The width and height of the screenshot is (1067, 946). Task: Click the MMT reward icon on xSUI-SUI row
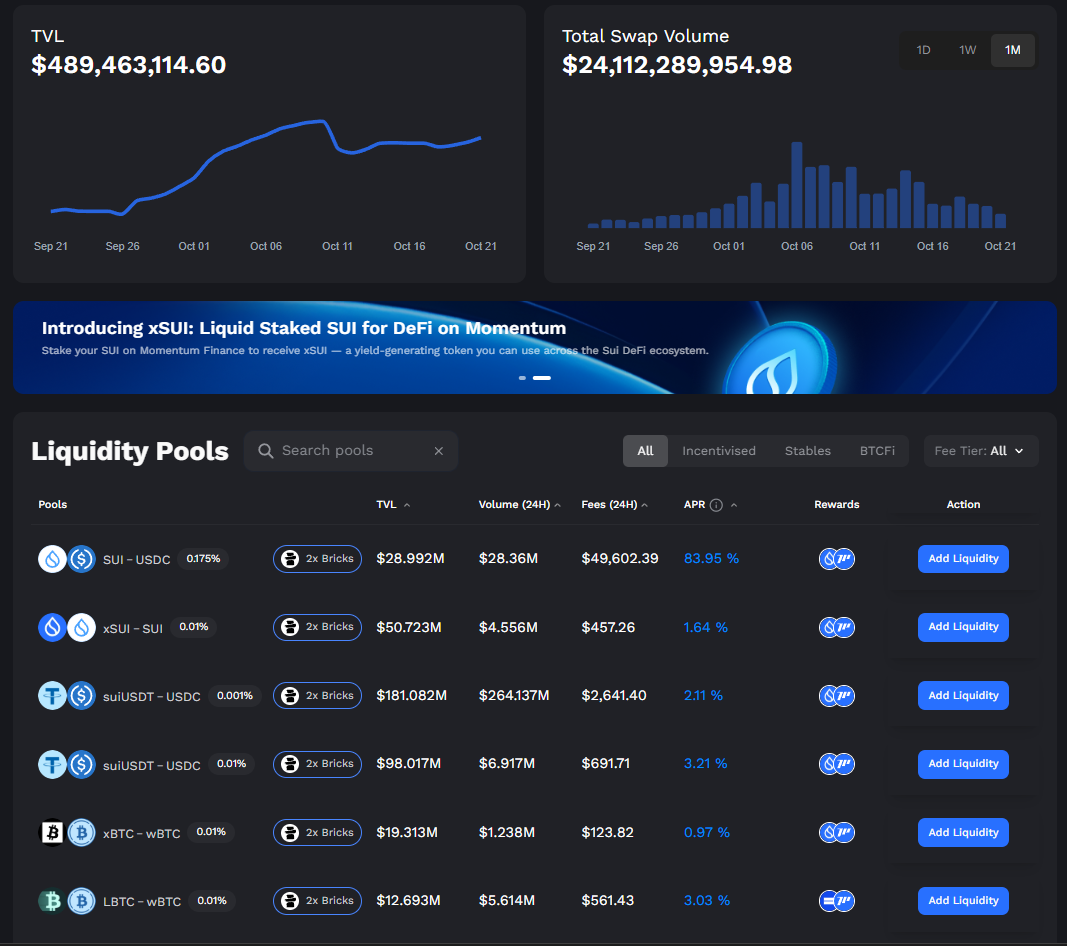844,627
